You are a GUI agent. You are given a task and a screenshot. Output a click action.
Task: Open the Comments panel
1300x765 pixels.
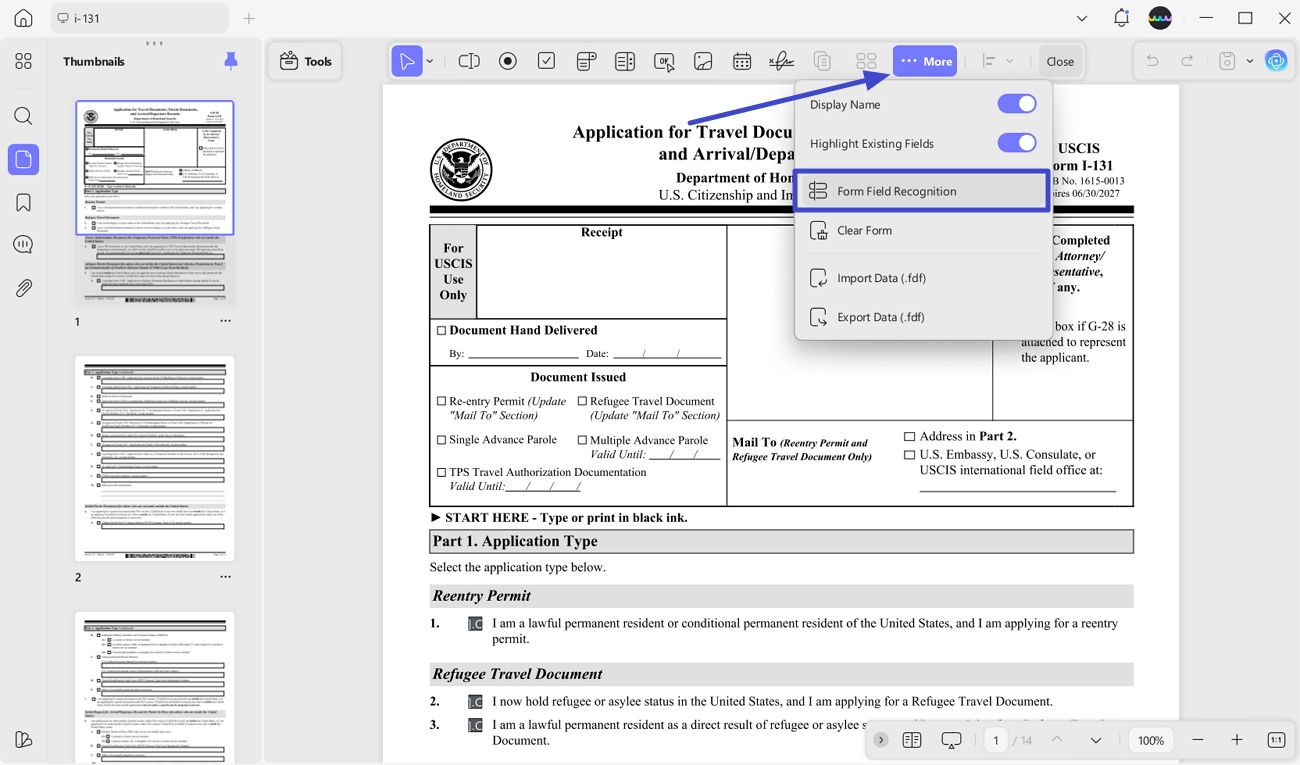point(23,243)
